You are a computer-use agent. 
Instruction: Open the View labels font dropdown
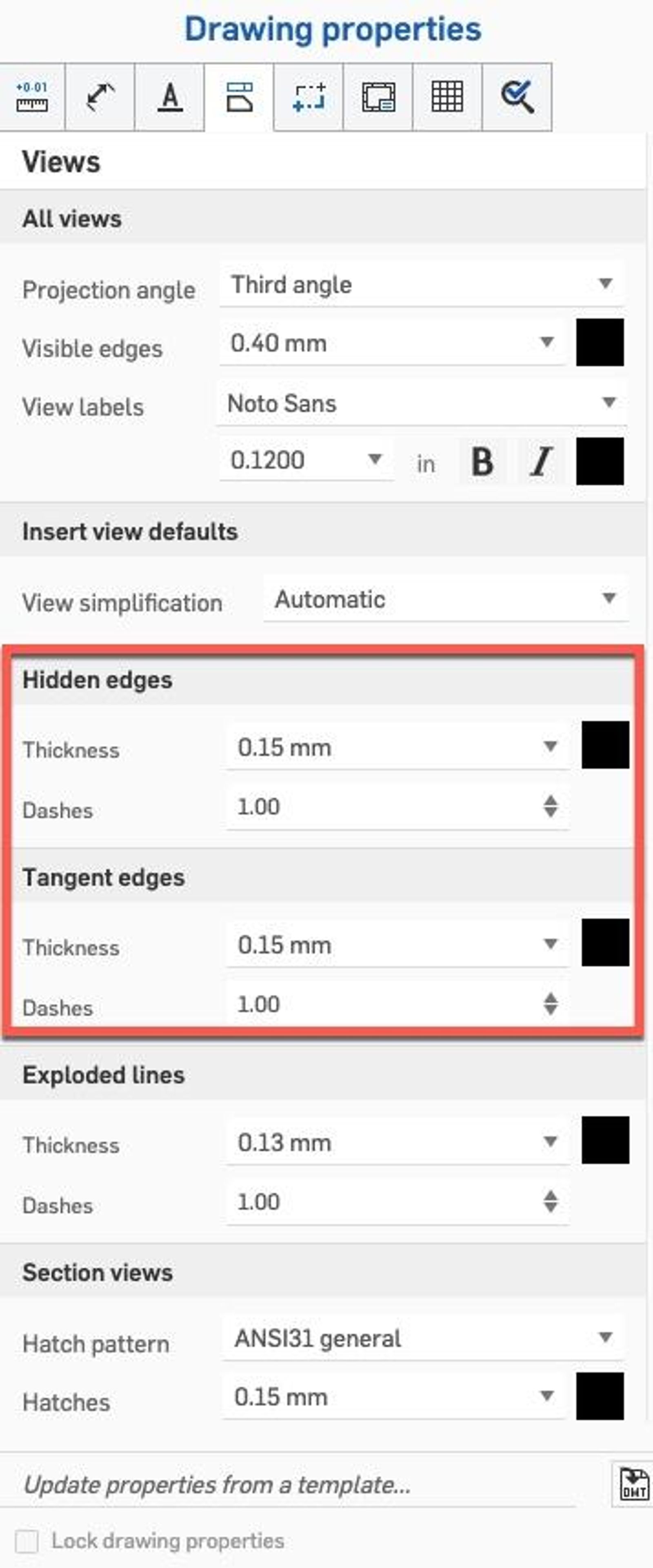[x=421, y=403]
